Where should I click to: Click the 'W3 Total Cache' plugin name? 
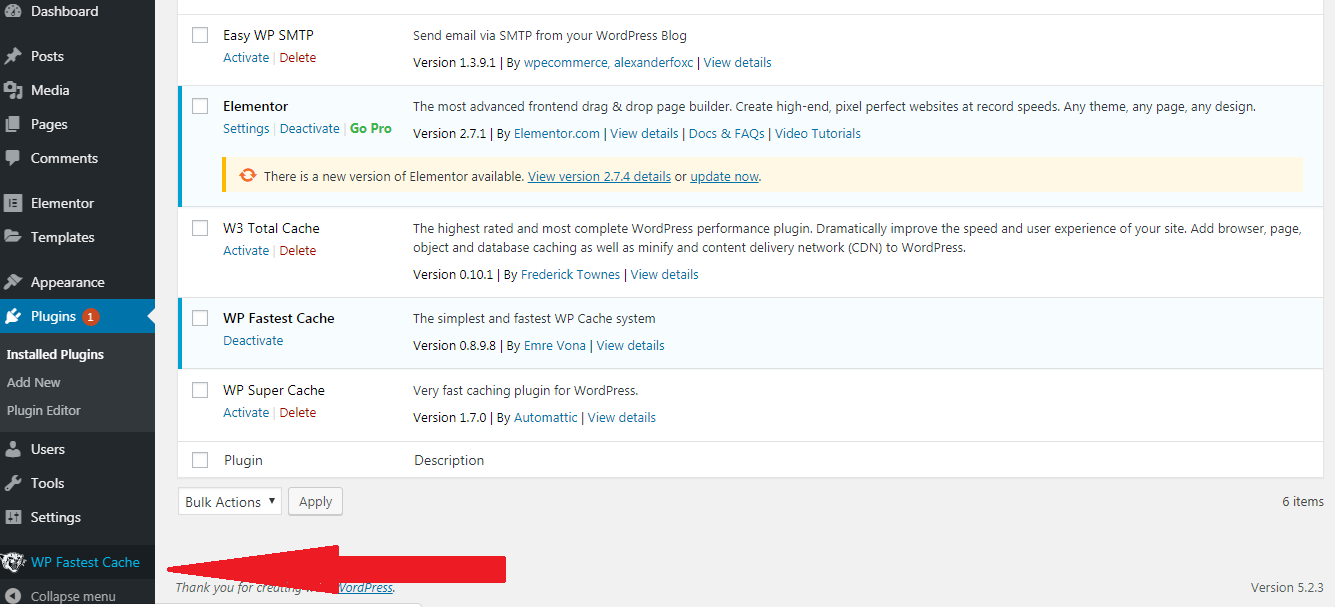point(271,228)
